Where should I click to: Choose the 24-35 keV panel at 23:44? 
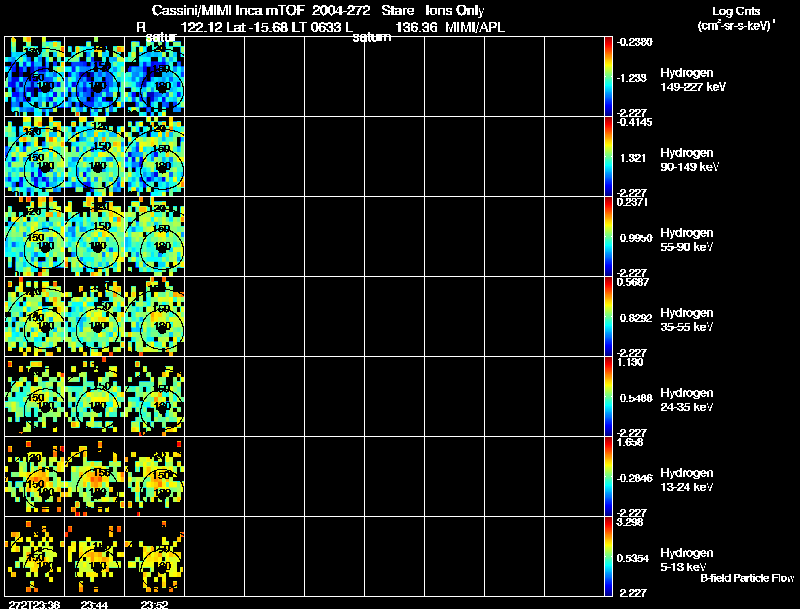[94, 397]
